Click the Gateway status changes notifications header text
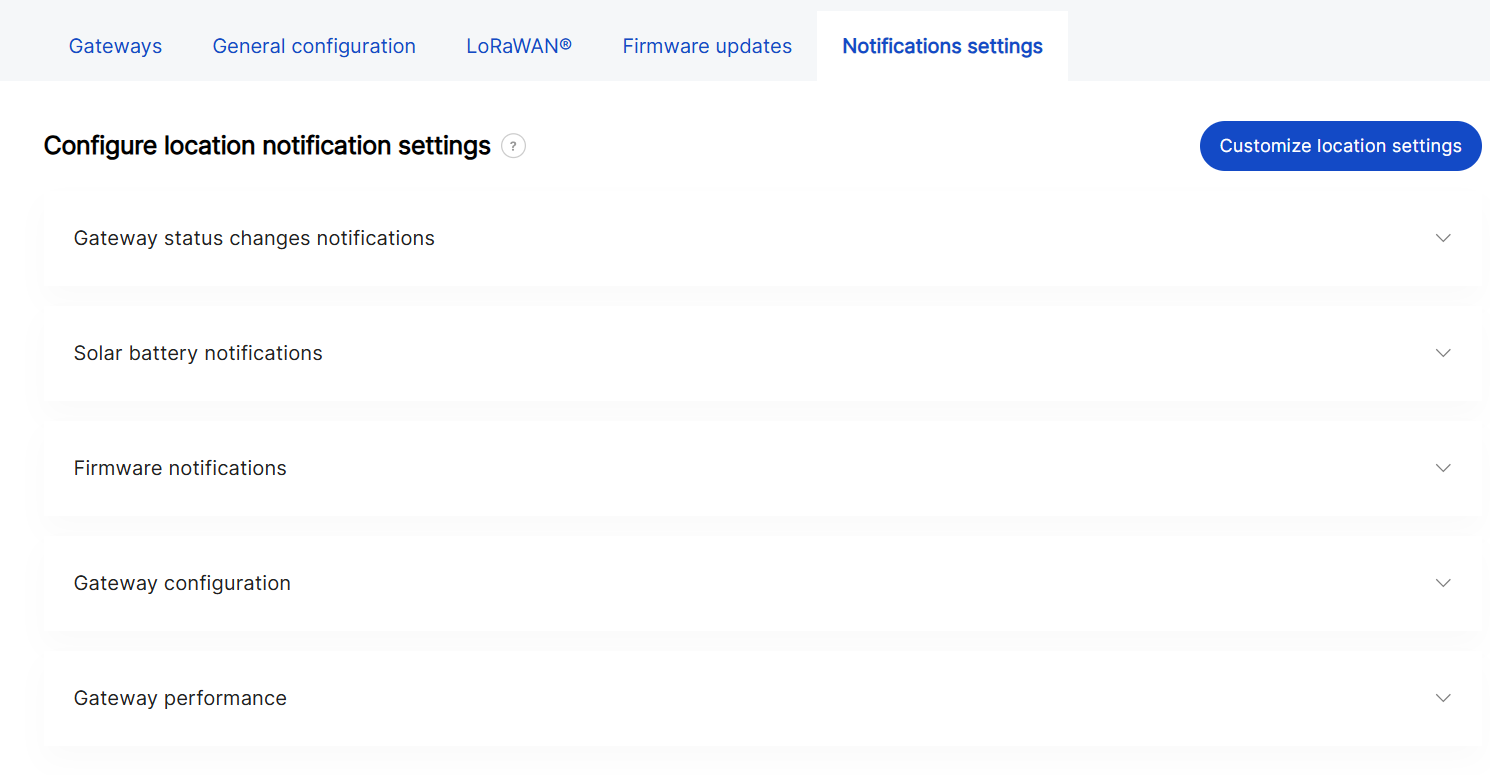Viewport: 1490px width, 775px height. [x=254, y=238]
